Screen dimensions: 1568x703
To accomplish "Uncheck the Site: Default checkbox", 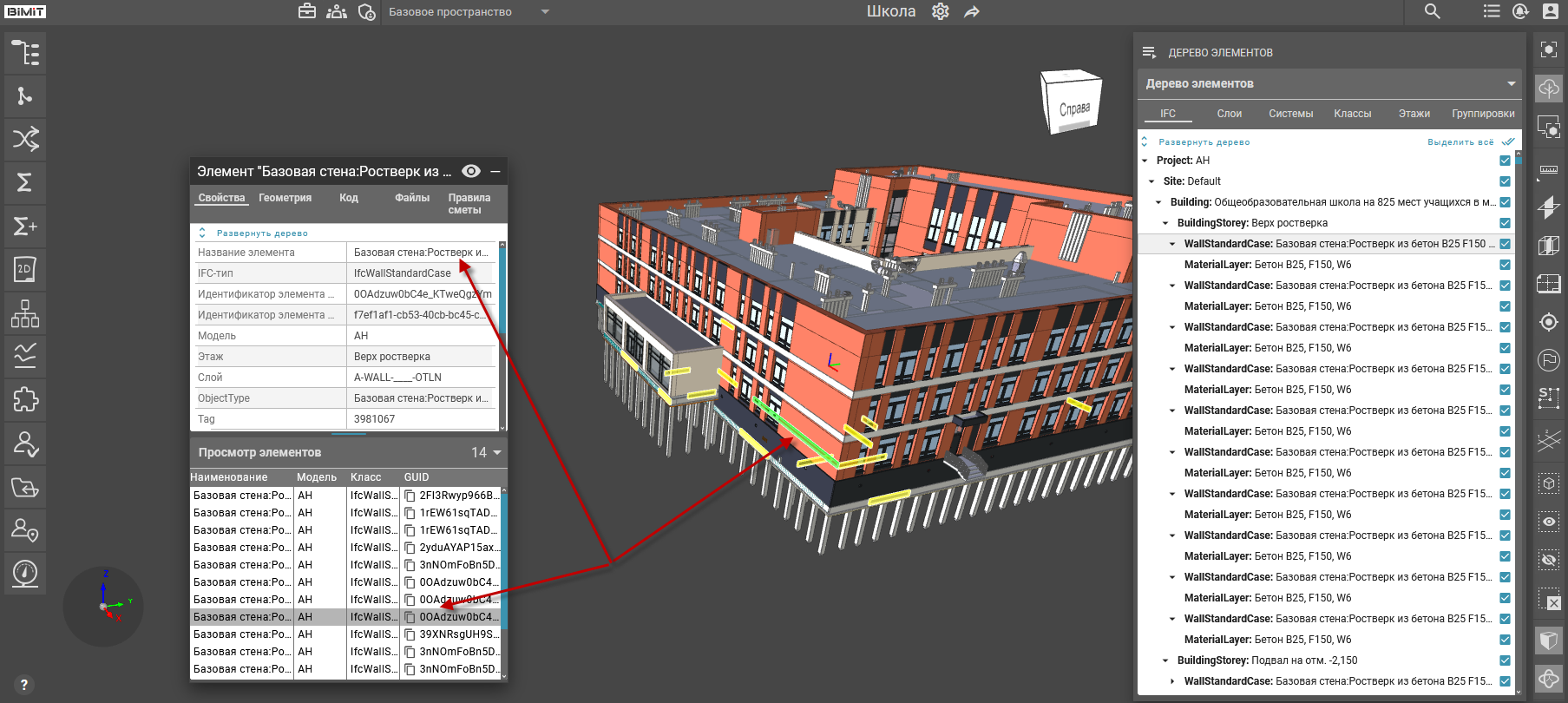I will [x=1505, y=181].
